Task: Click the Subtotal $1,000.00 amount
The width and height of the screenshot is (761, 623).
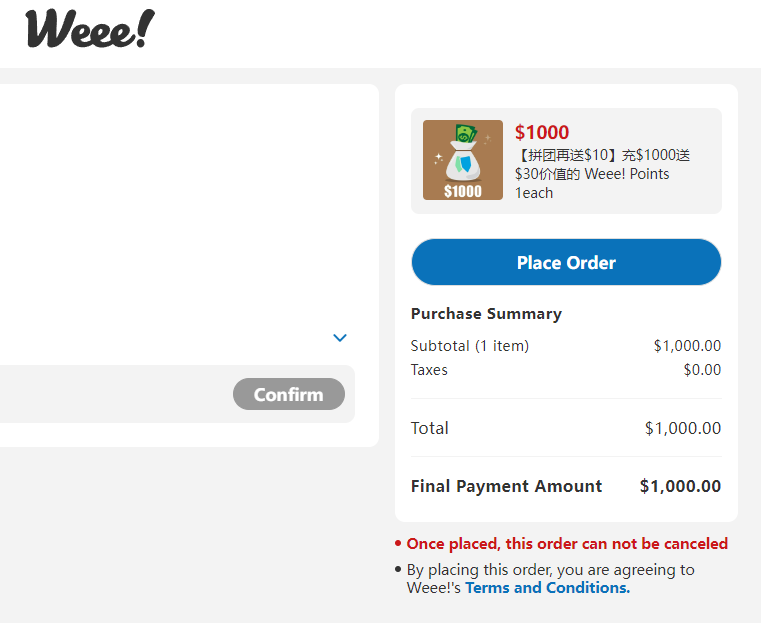Action: pyautogui.click(x=687, y=346)
